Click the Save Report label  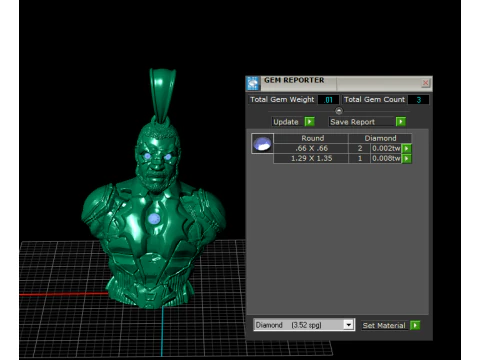361,122
